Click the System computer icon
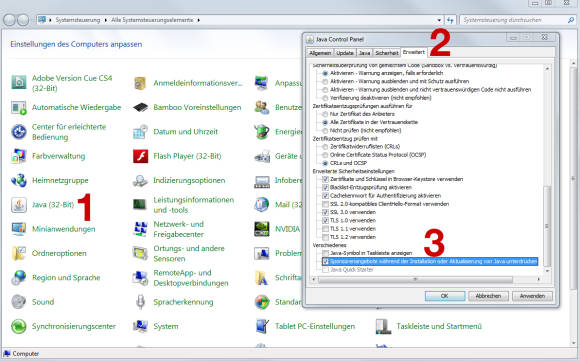The height and width of the screenshot is (361, 580). (140, 326)
